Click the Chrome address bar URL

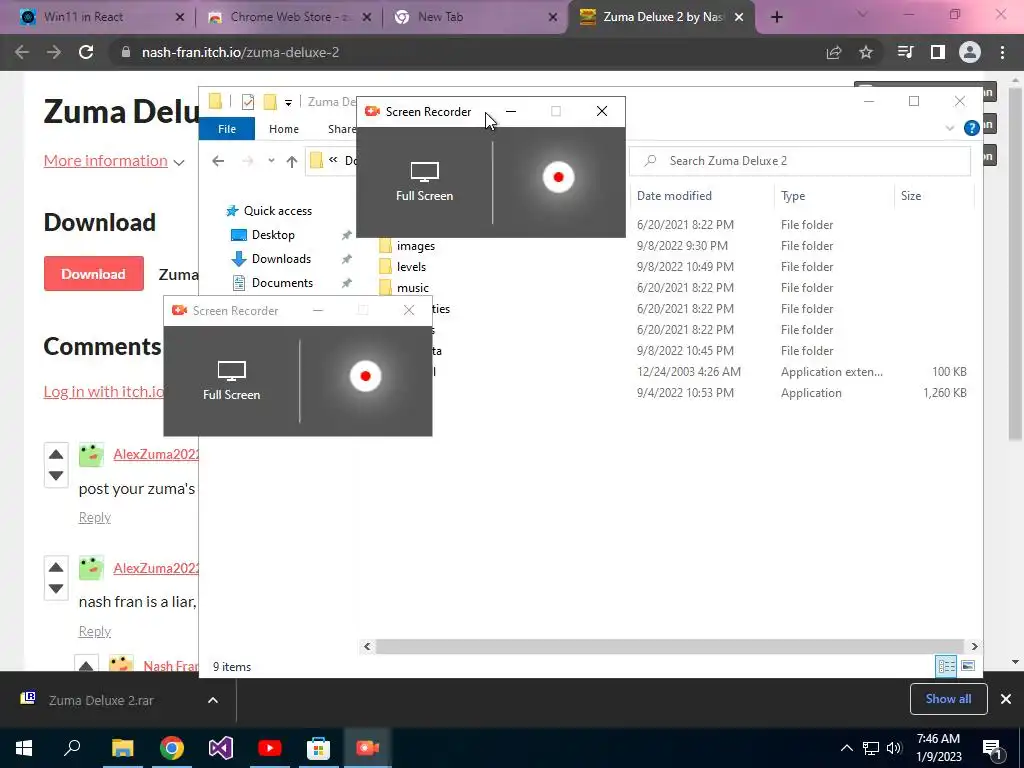240,52
